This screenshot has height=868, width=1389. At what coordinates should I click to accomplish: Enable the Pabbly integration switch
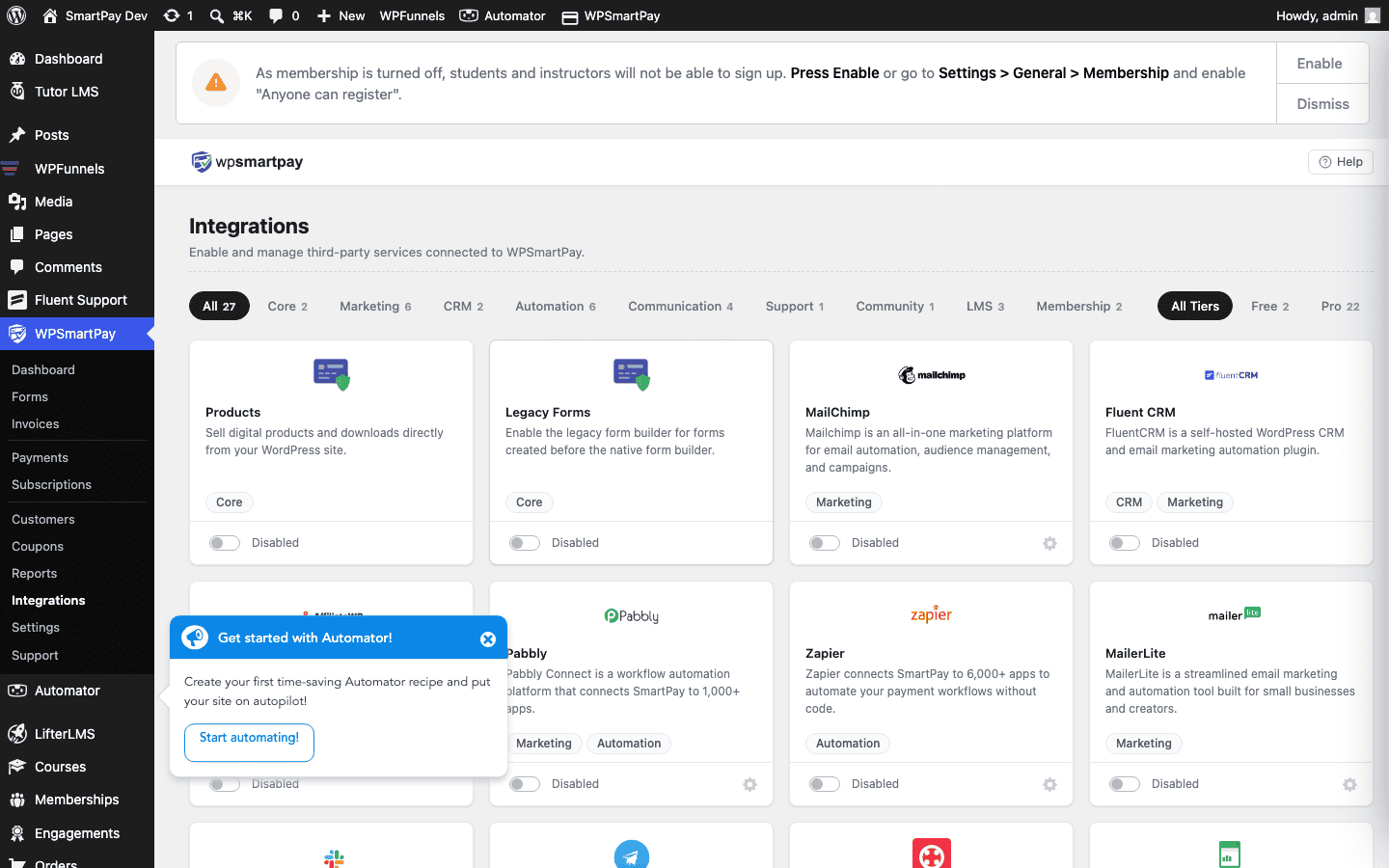point(525,784)
